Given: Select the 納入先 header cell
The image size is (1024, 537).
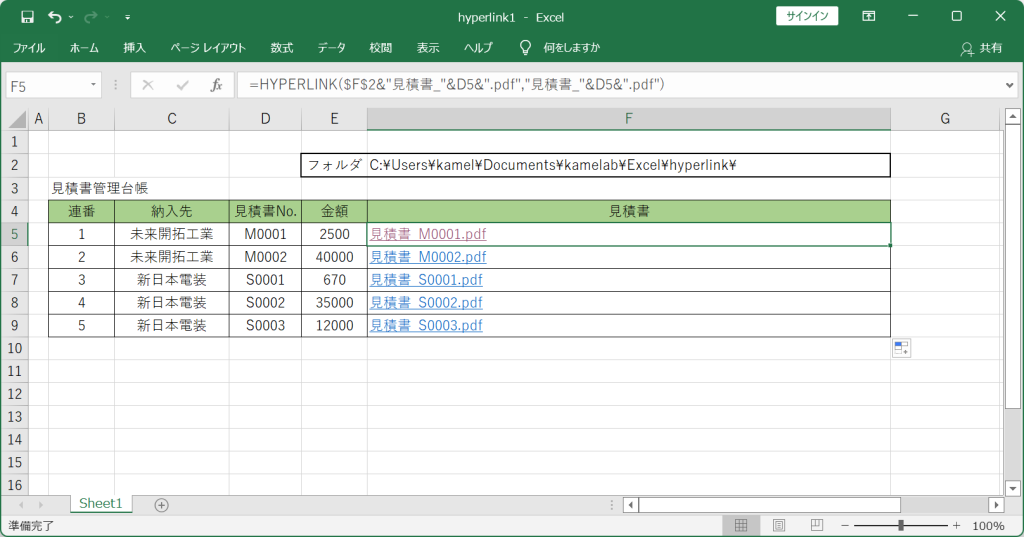Looking at the screenshot, I should (x=172, y=211).
